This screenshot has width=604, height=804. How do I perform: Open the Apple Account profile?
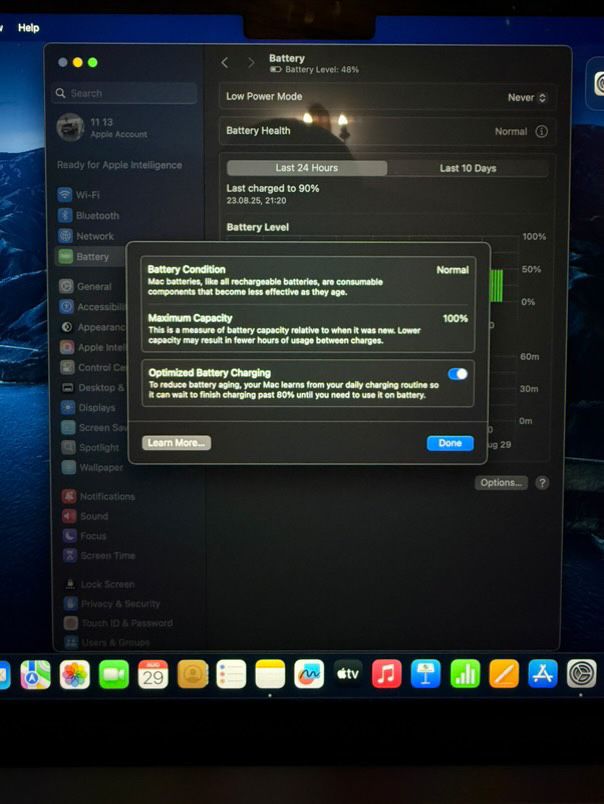click(x=103, y=127)
